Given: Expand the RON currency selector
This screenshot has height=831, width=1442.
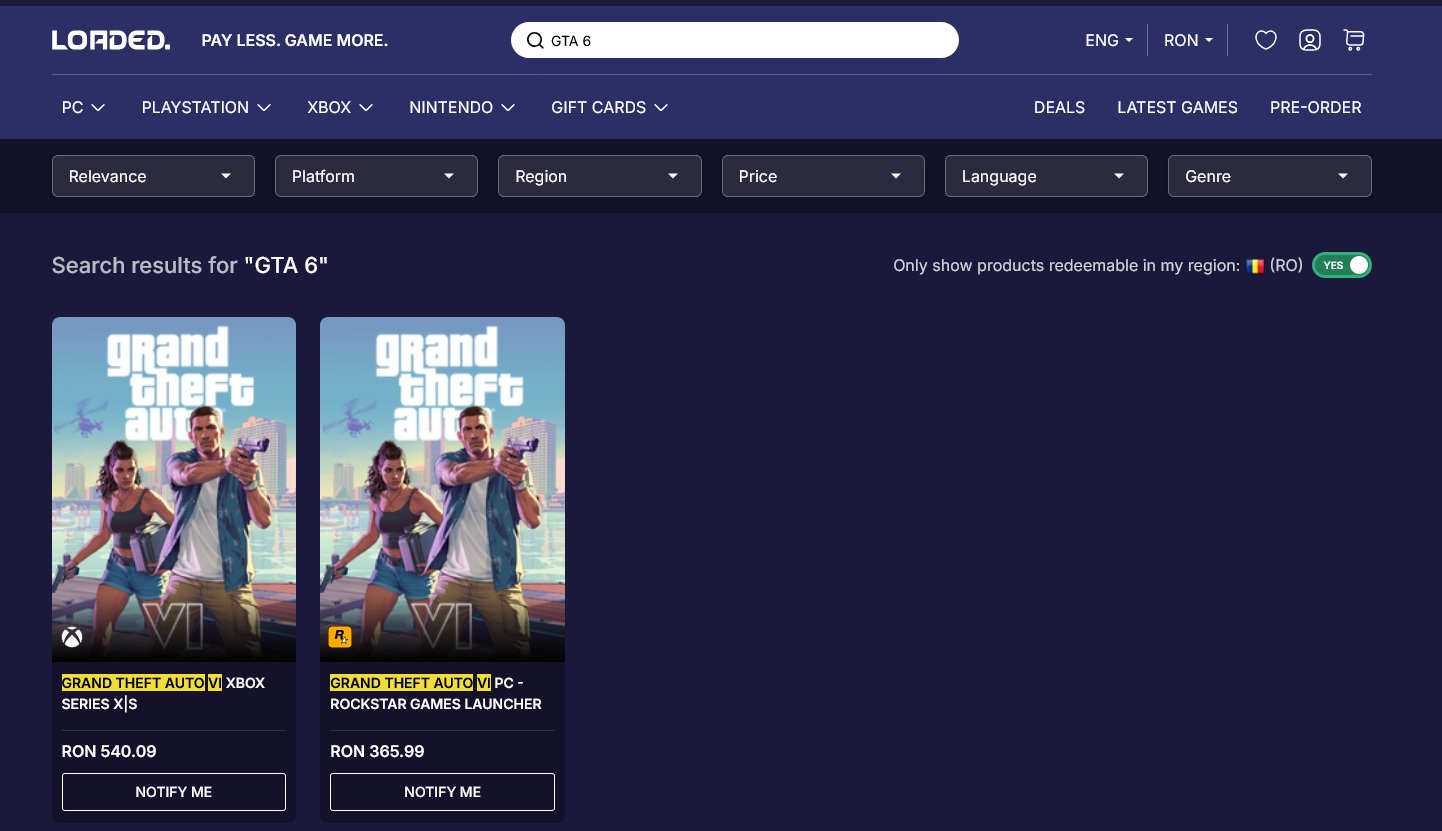Looking at the screenshot, I should coord(1188,40).
